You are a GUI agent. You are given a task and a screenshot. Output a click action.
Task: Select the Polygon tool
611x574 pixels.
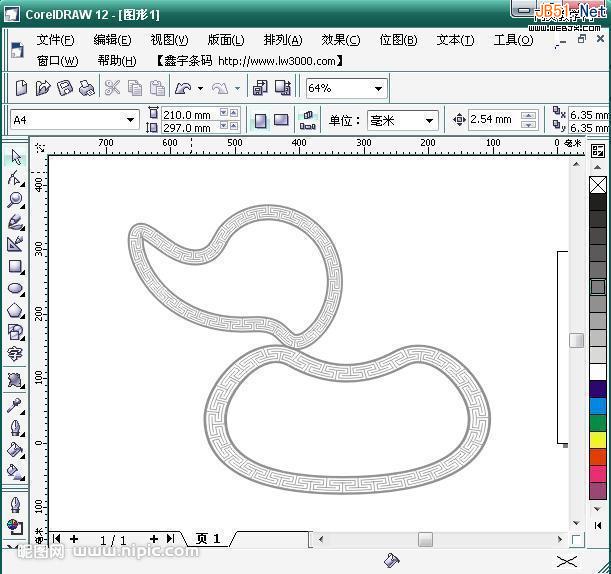15,310
